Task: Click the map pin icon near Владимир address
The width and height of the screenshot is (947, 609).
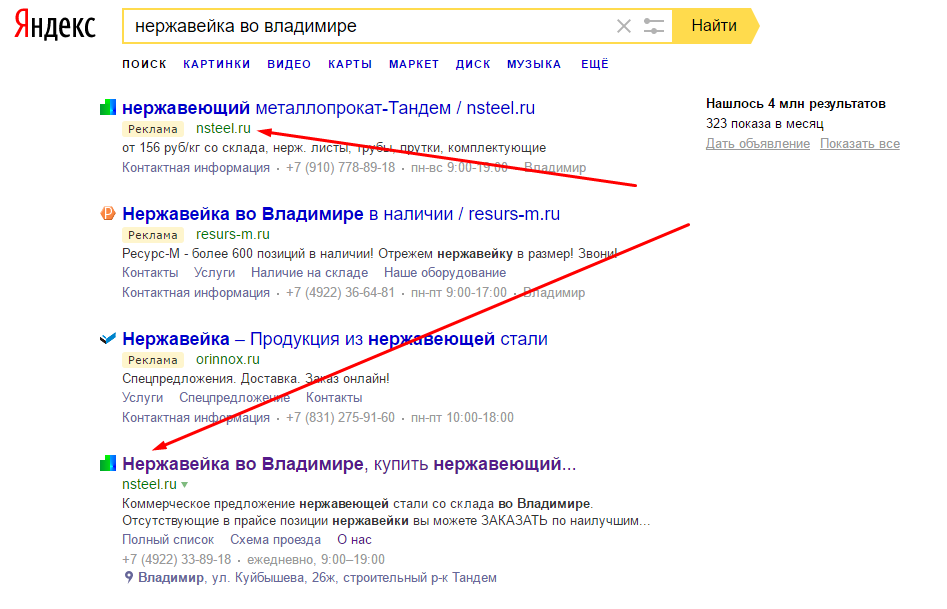Action: click(x=129, y=578)
